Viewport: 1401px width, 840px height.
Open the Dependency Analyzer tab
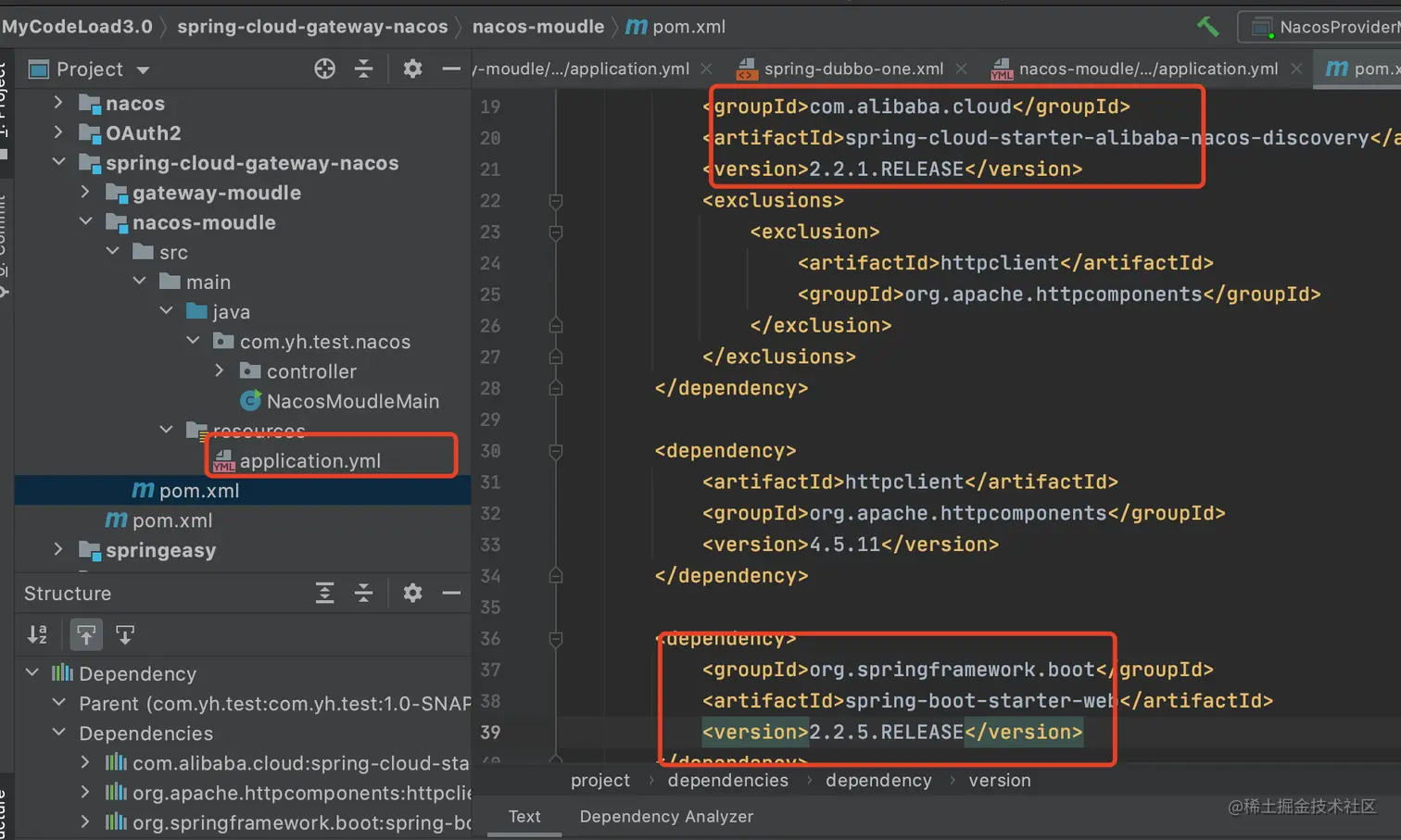pyautogui.click(x=666, y=817)
